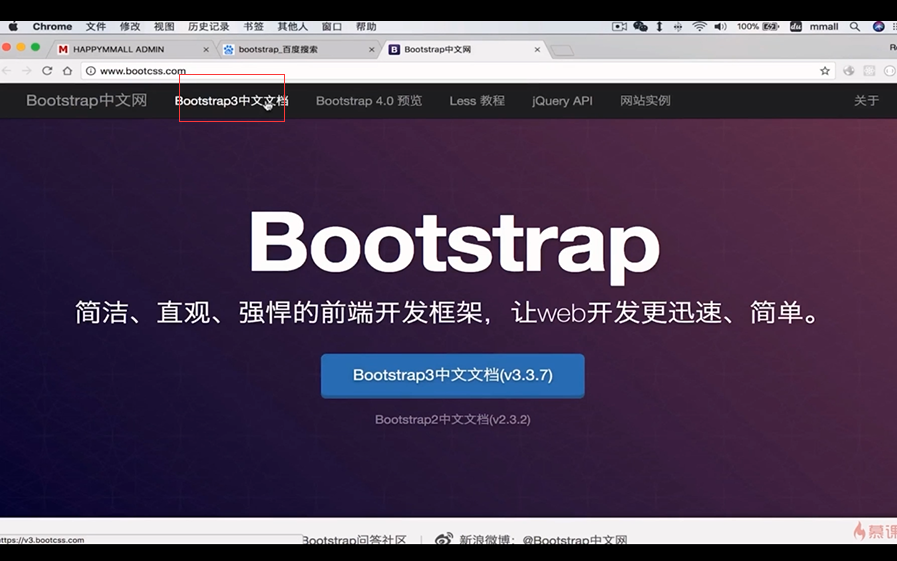Click the browser back arrow
The height and width of the screenshot is (561, 897).
click(x=7, y=70)
